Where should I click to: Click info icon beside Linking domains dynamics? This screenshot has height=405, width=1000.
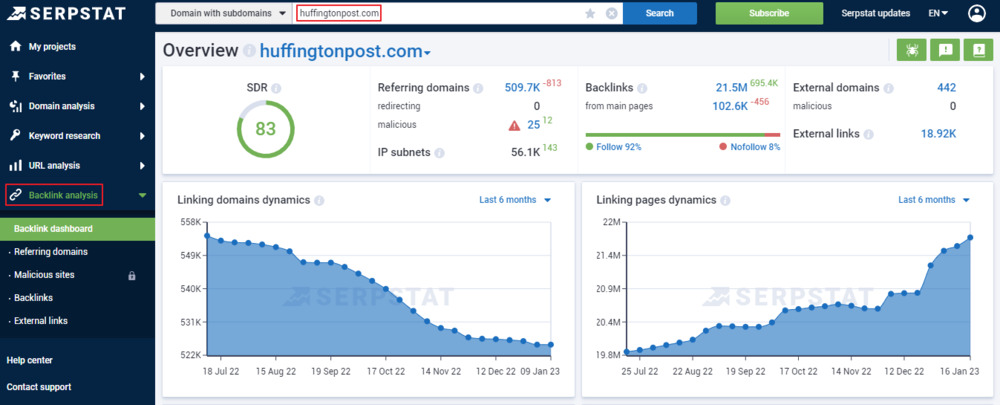(319, 200)
